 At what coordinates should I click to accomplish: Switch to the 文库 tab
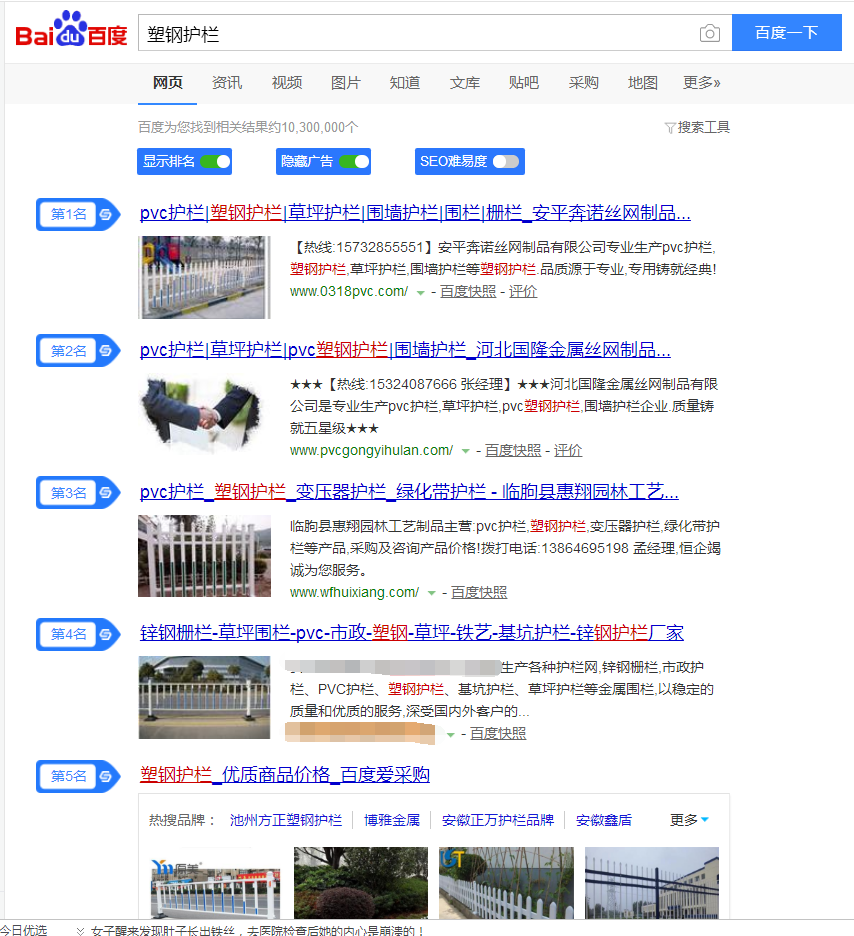(465, 82)
